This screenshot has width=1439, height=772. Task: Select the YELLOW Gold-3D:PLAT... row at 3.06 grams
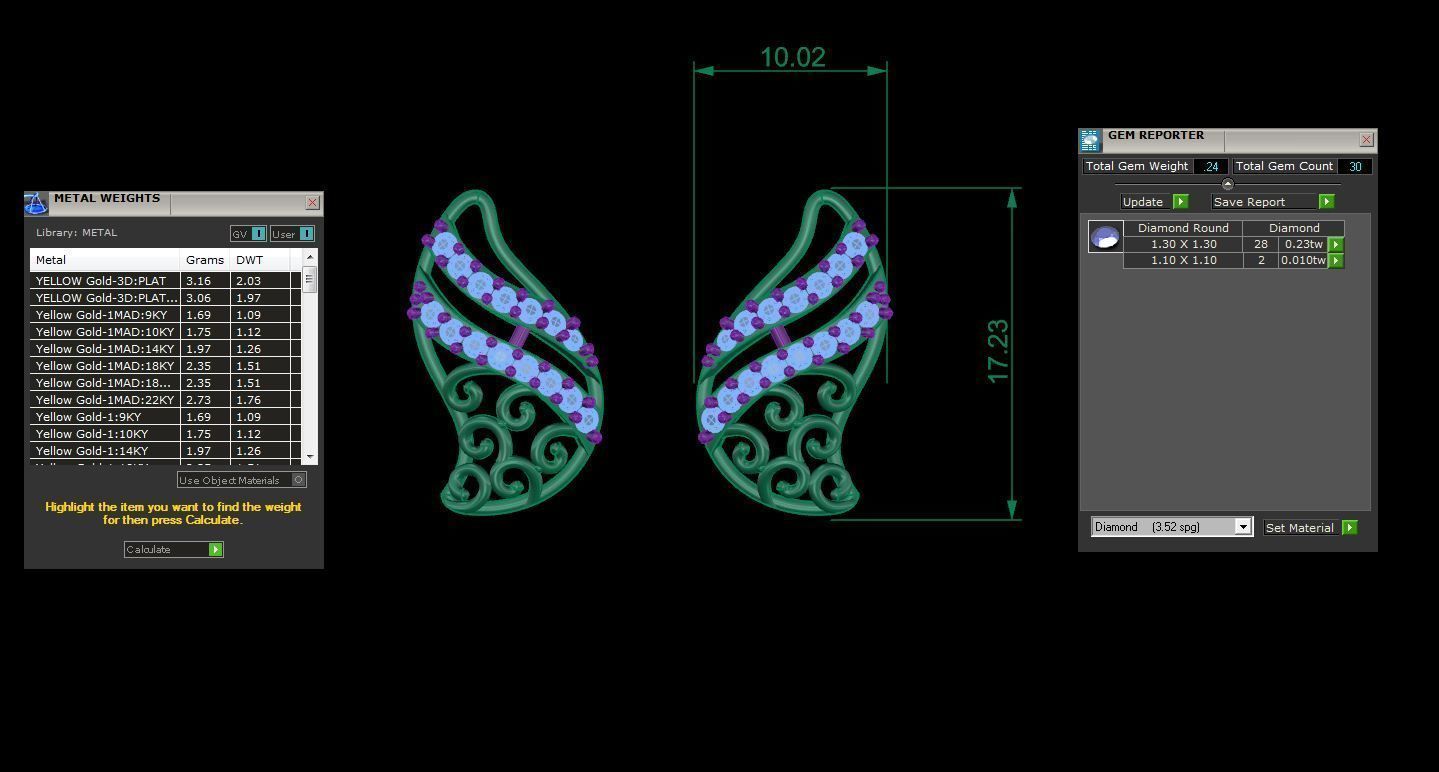pos(165,298)
